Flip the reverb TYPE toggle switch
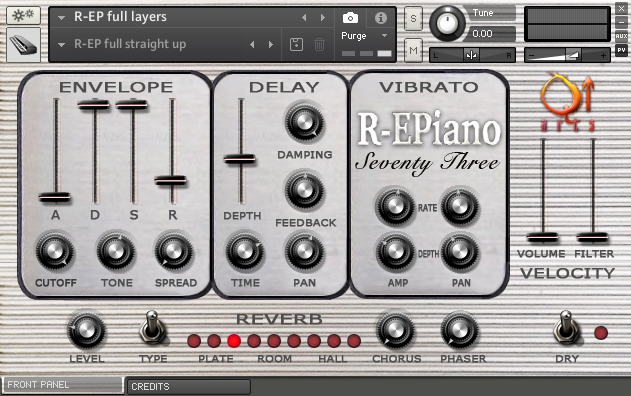Screen dimensions: 631x396 coord(153,327)
